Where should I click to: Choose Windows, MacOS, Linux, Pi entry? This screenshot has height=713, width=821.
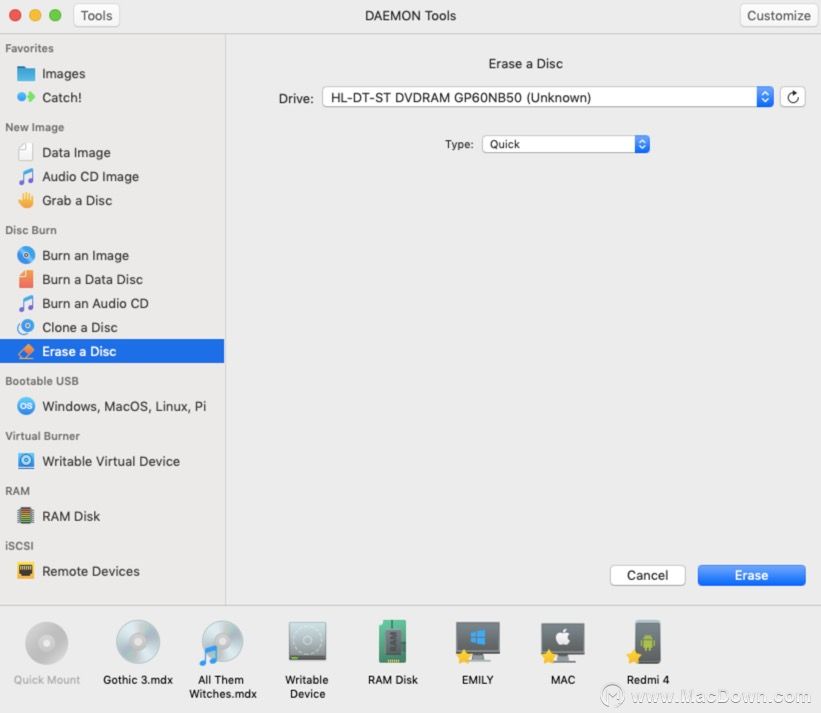coord(124,406)
